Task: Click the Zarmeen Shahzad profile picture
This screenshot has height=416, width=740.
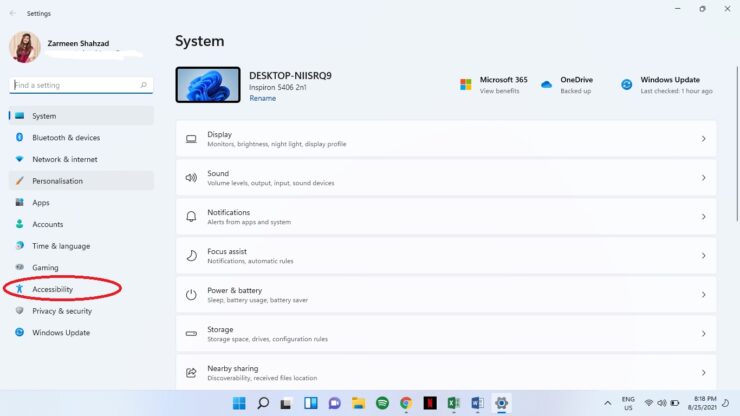Action: (25, 47)
